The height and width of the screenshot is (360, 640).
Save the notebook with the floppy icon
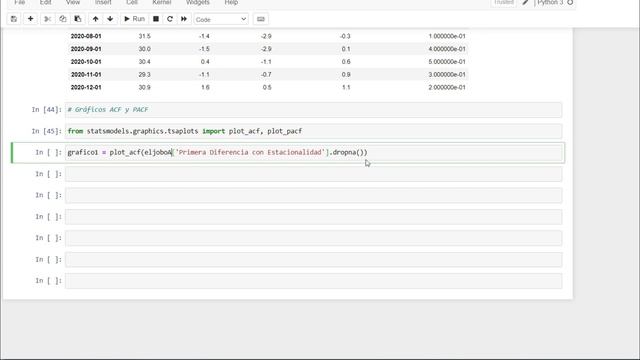point(14,19)
